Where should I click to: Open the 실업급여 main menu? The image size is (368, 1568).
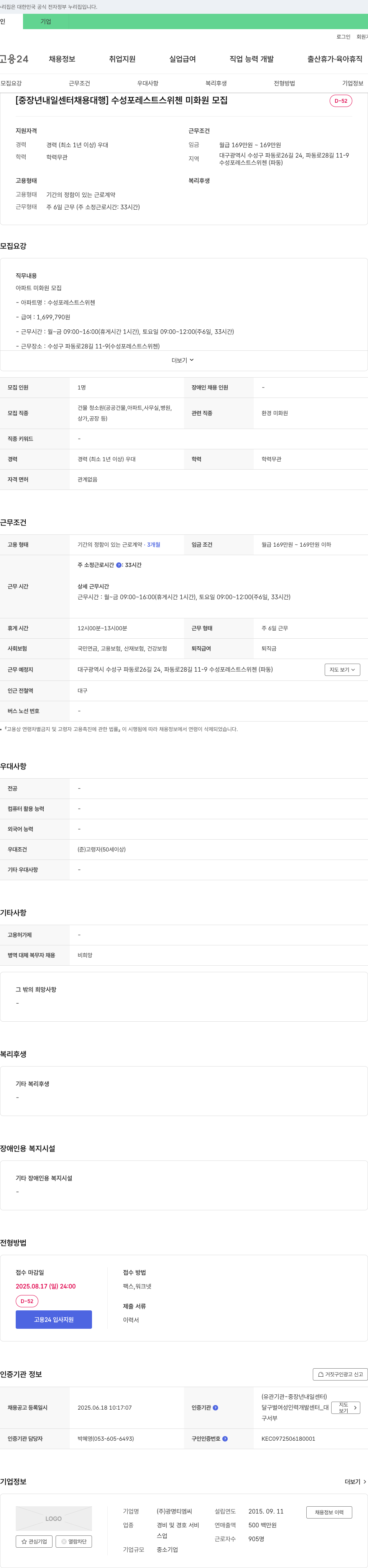coord(182,59)
